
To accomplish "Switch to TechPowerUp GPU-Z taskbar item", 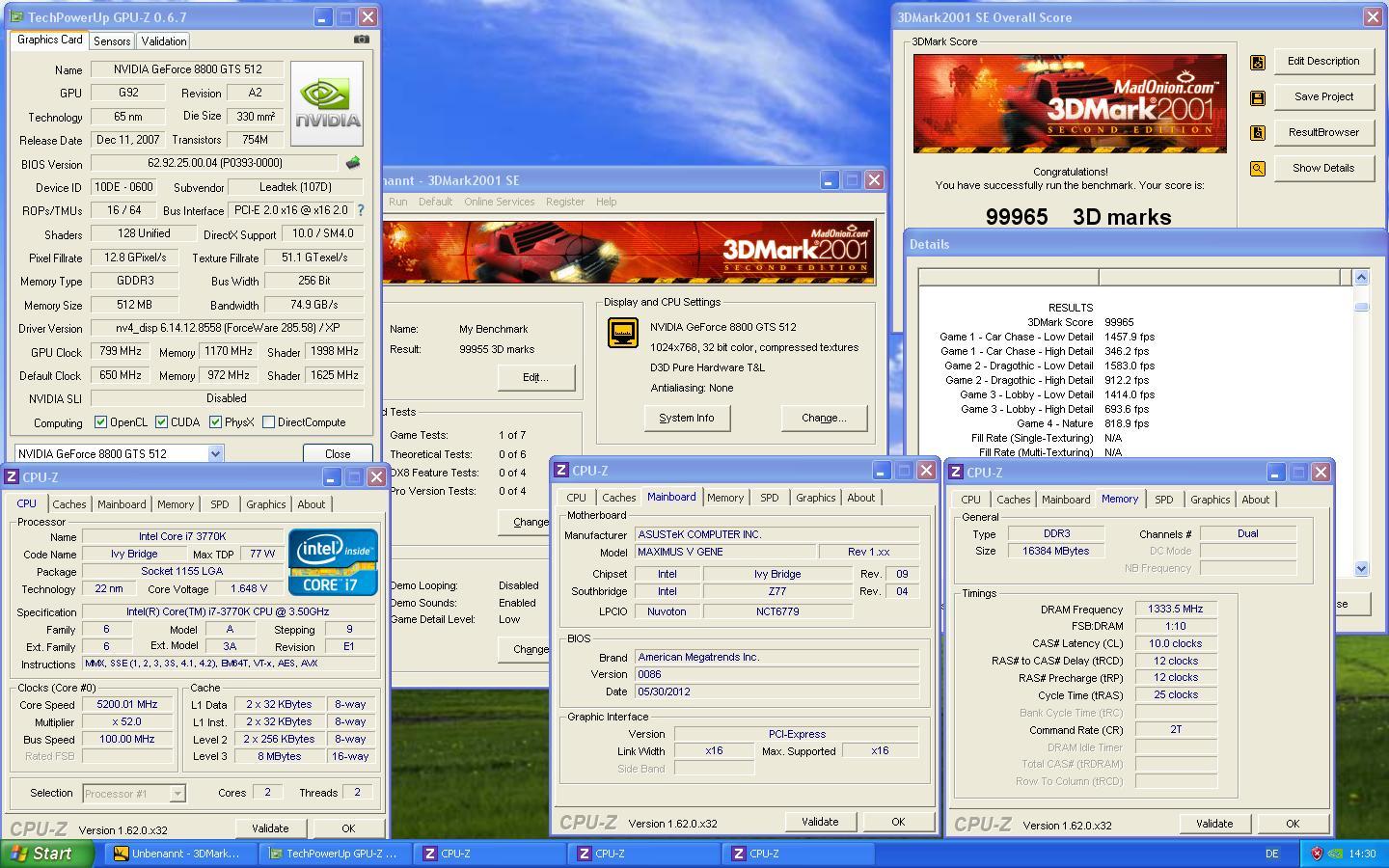I will pyautogui.click(x=336, y=854).
